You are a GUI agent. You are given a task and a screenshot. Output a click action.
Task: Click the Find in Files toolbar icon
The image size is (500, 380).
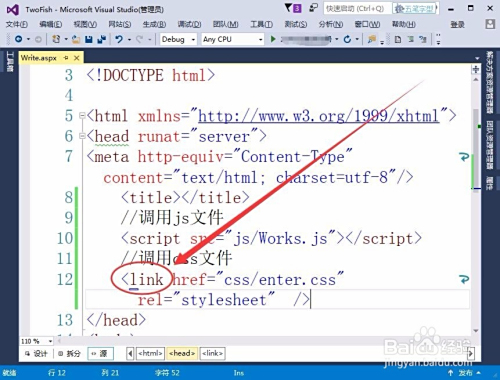click(x=372, y=39)
